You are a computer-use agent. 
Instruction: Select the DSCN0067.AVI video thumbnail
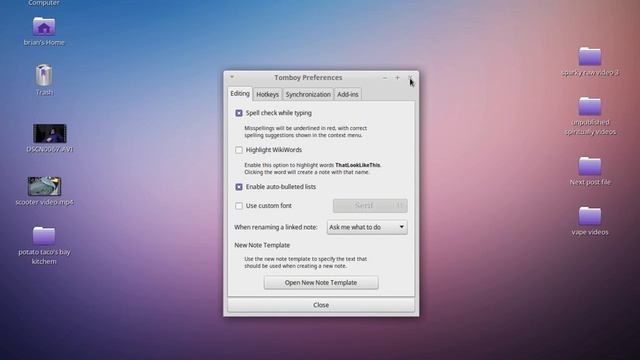click(49, 133)
